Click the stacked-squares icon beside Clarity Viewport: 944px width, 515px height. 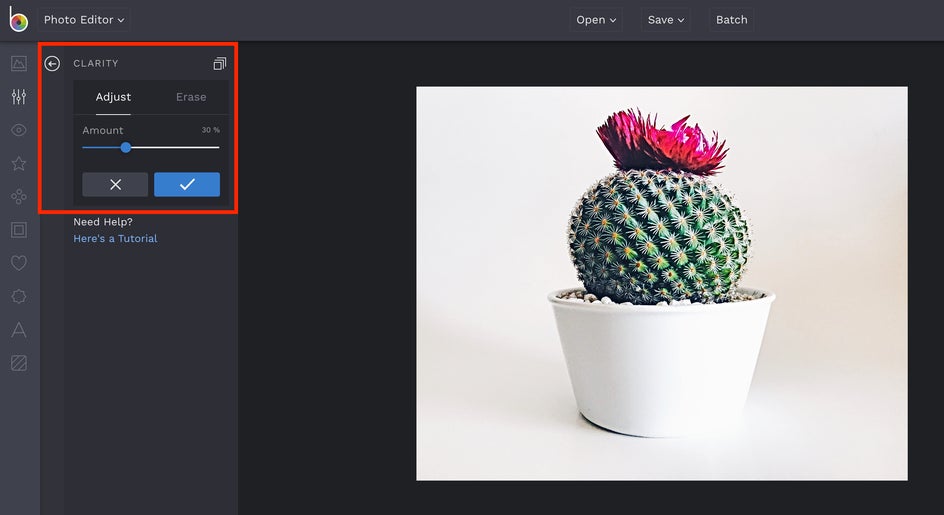coord(220,63)
